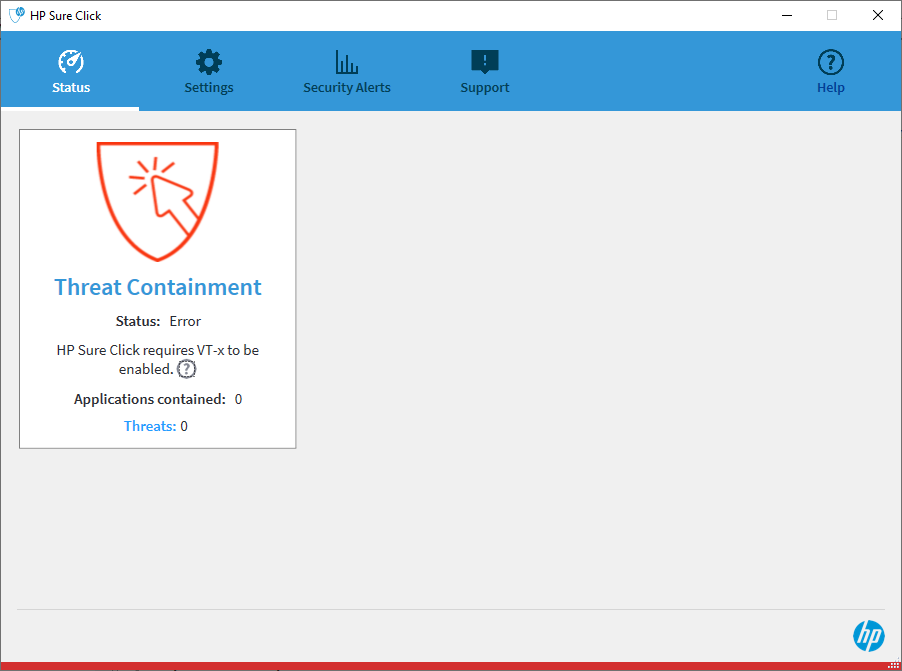Click the HP logo at bottom right
The image size is (902, 671).
pos(868,636)
